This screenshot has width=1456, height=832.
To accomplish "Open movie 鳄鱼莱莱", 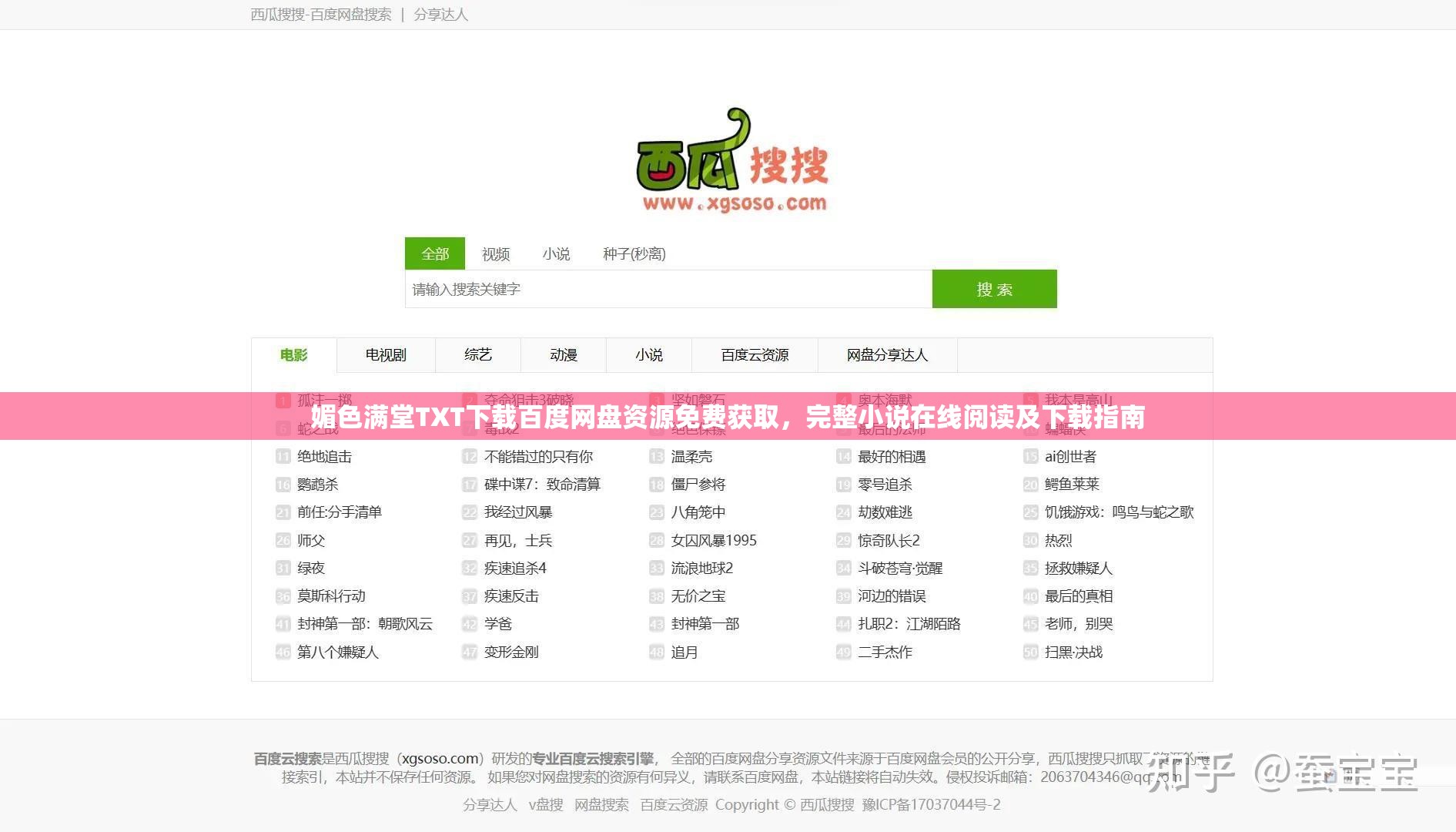I will tap(1072, 485).
